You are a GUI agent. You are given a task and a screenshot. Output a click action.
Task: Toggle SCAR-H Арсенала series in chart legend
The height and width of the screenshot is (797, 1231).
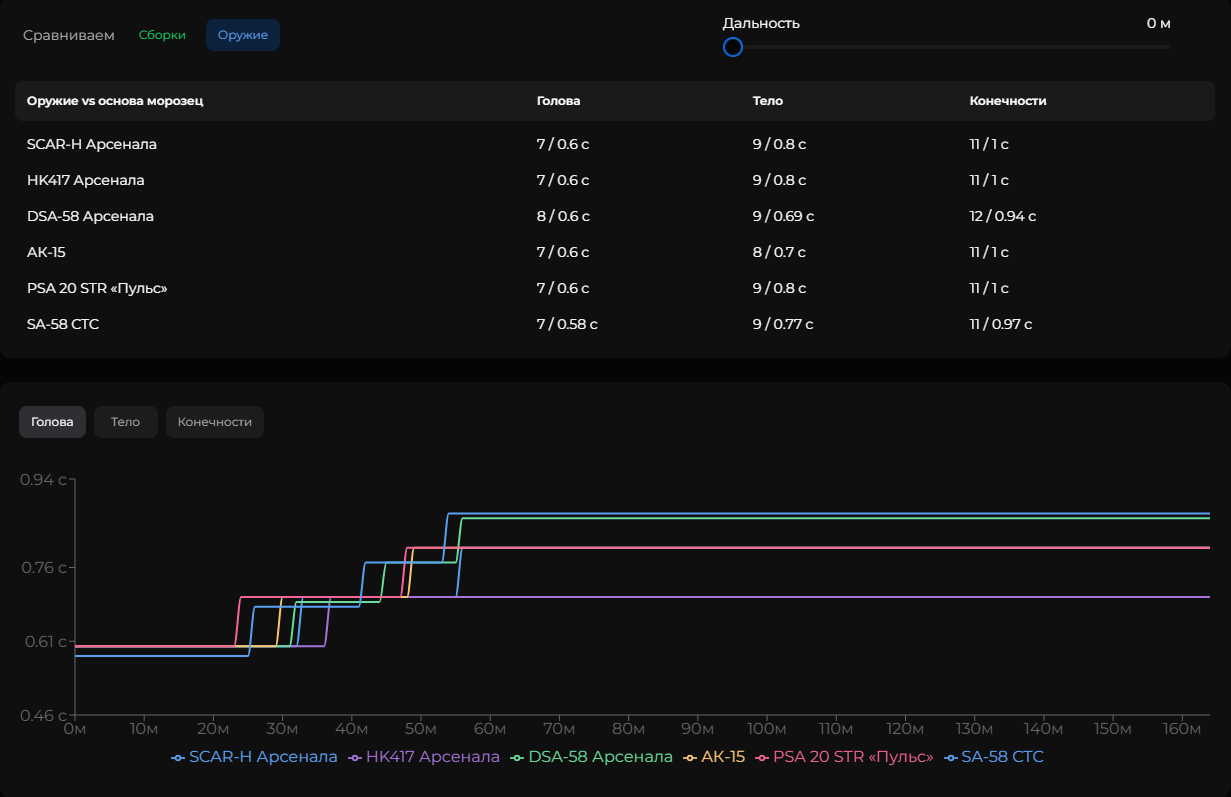(x=255, y=757)
